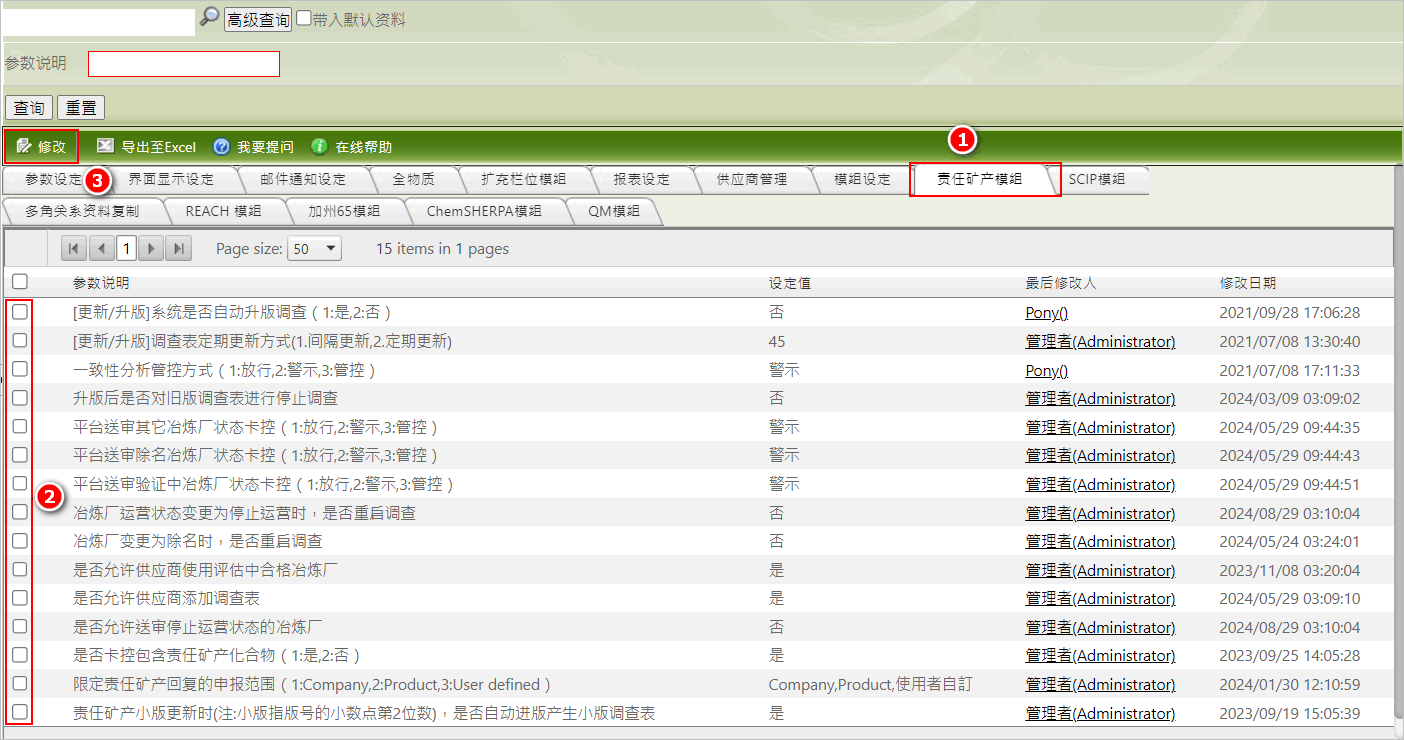Viewport: 1404px width, 740px height.
Task: Open 管理者(Administrator) link dated 2024/03/09
Action: coord(1100,398)
